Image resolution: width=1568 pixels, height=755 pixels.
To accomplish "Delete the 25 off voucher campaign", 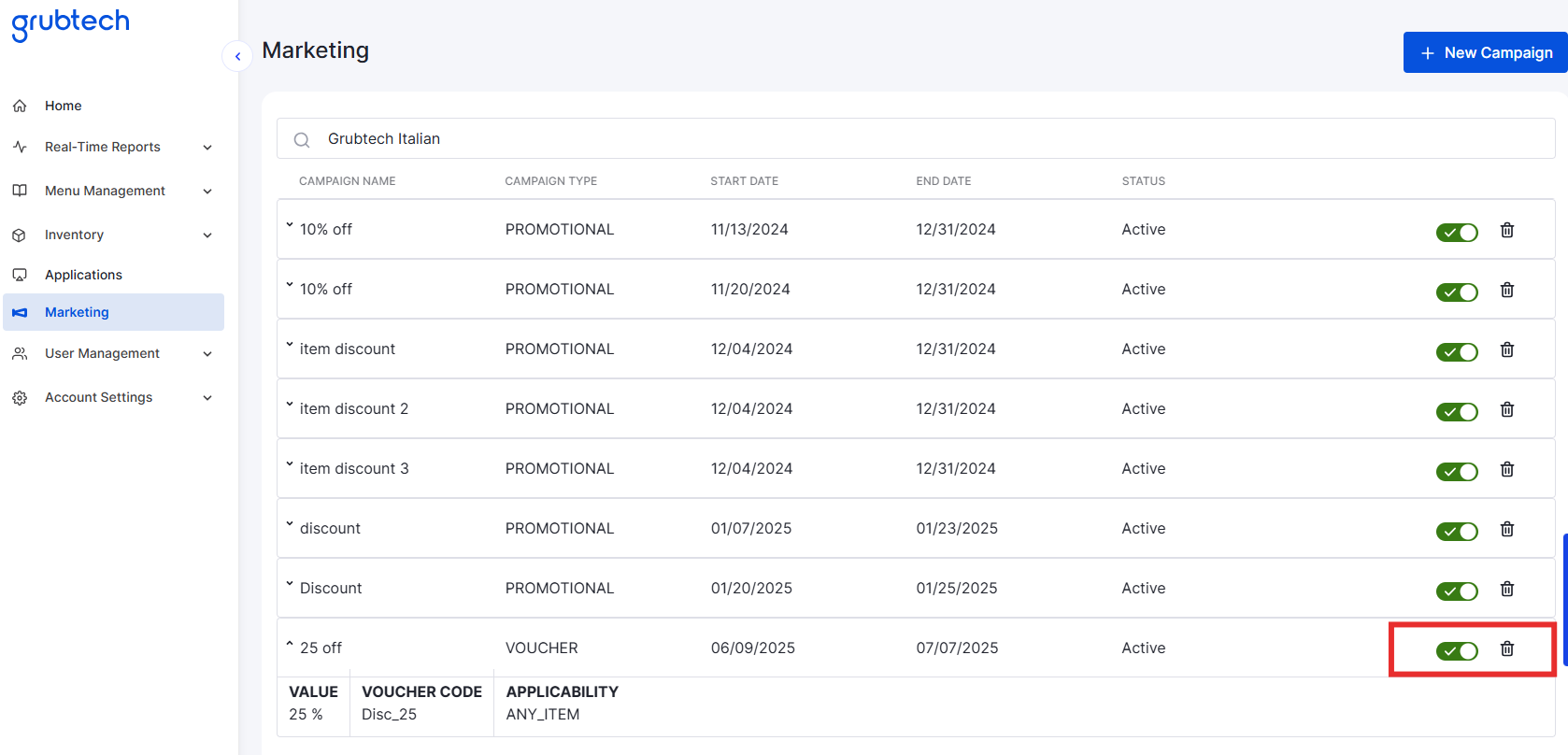I will pos(1507,648).
